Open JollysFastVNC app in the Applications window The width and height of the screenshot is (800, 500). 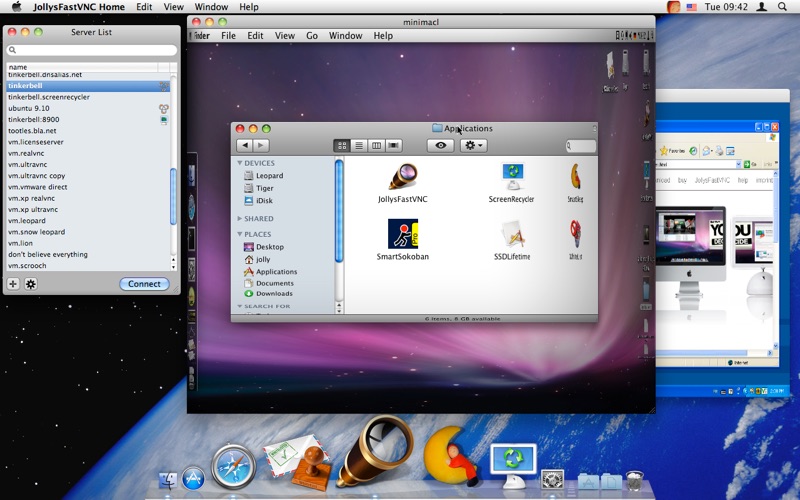(403, 178)
